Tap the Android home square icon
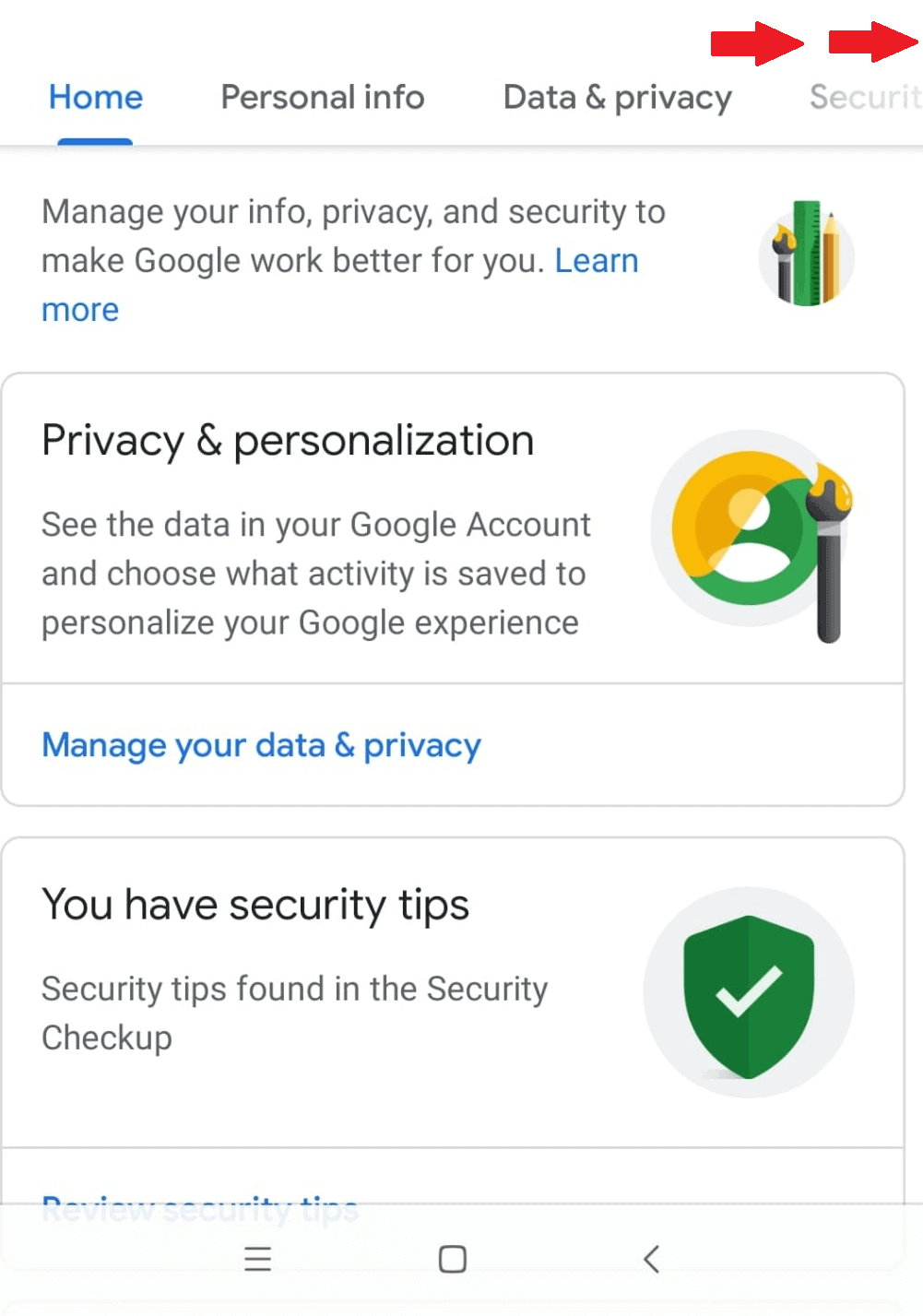The height and width of the screenshot is (1316, 923). 452,1259
